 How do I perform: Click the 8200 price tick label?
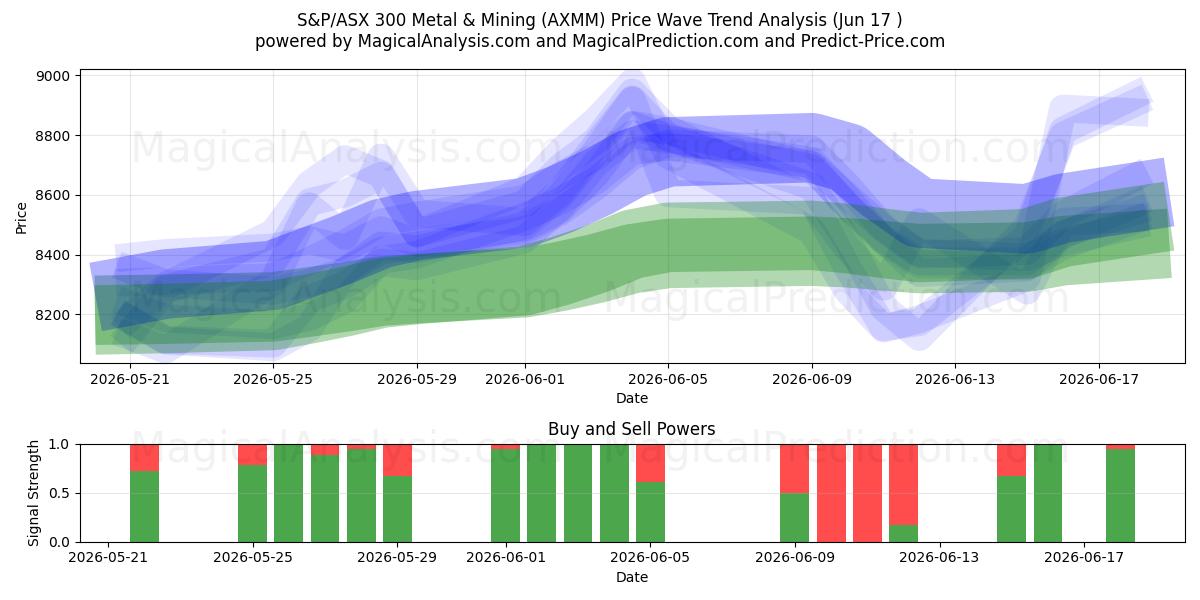[x=53, y=315]
